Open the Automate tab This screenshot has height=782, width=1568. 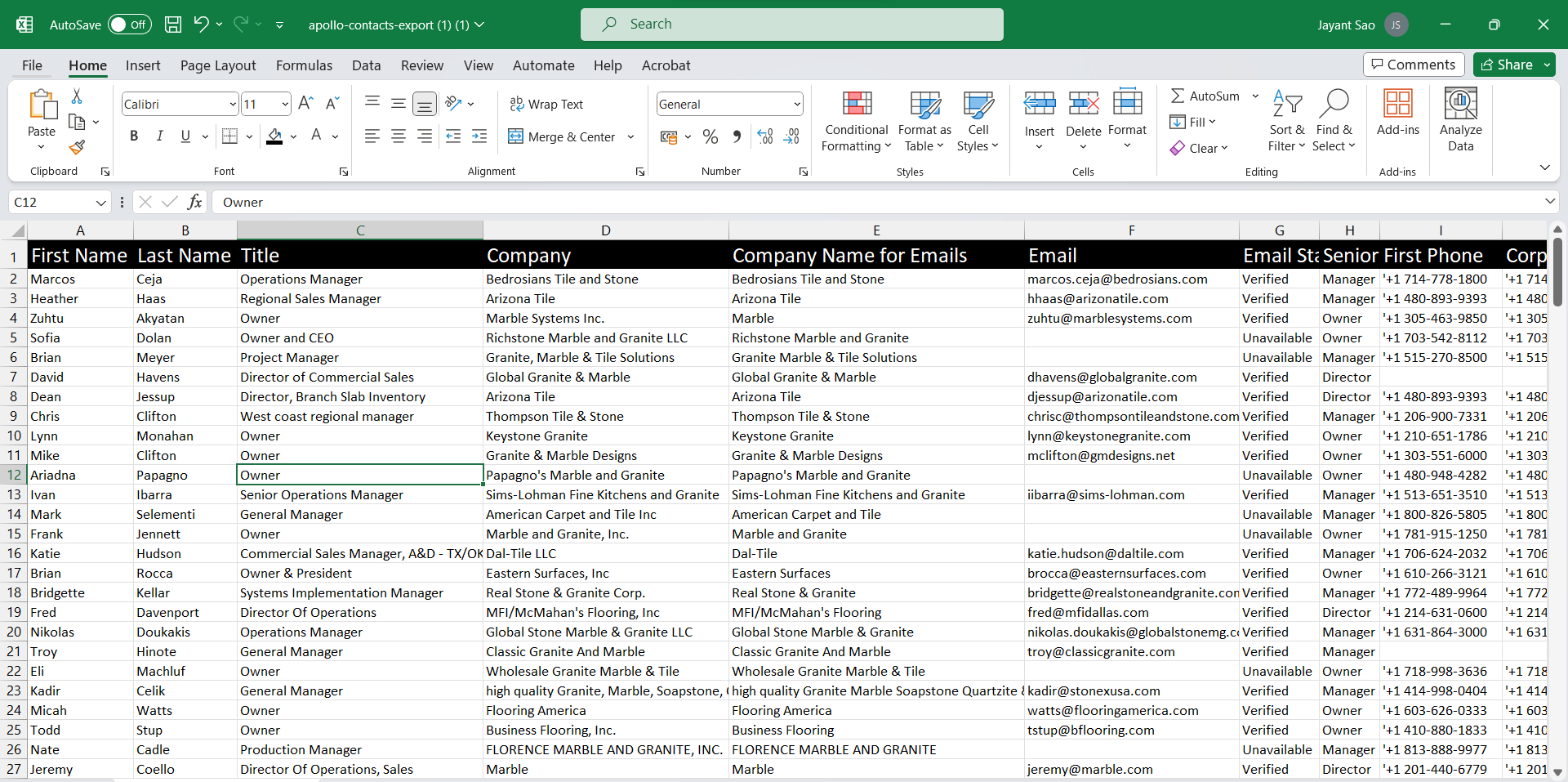(543, 65)
